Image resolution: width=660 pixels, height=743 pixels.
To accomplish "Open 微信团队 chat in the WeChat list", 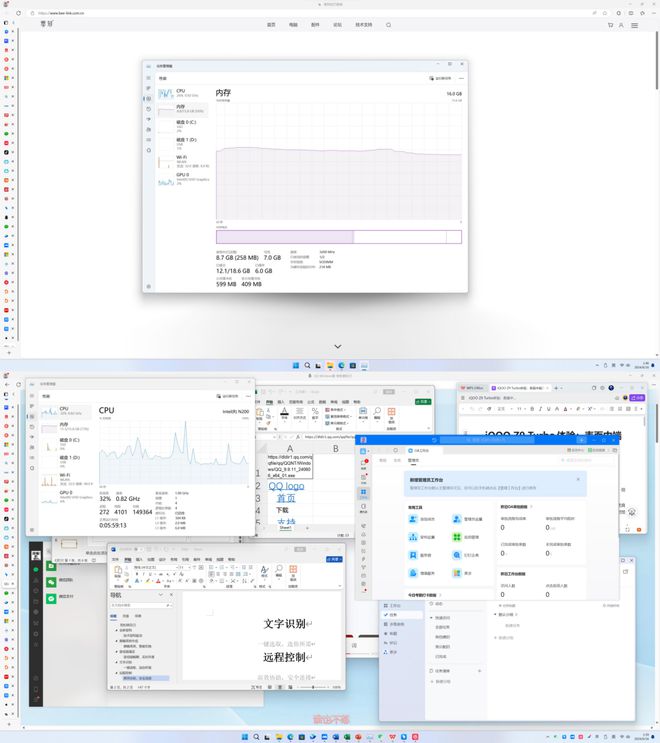I will (x=66, y=580).
